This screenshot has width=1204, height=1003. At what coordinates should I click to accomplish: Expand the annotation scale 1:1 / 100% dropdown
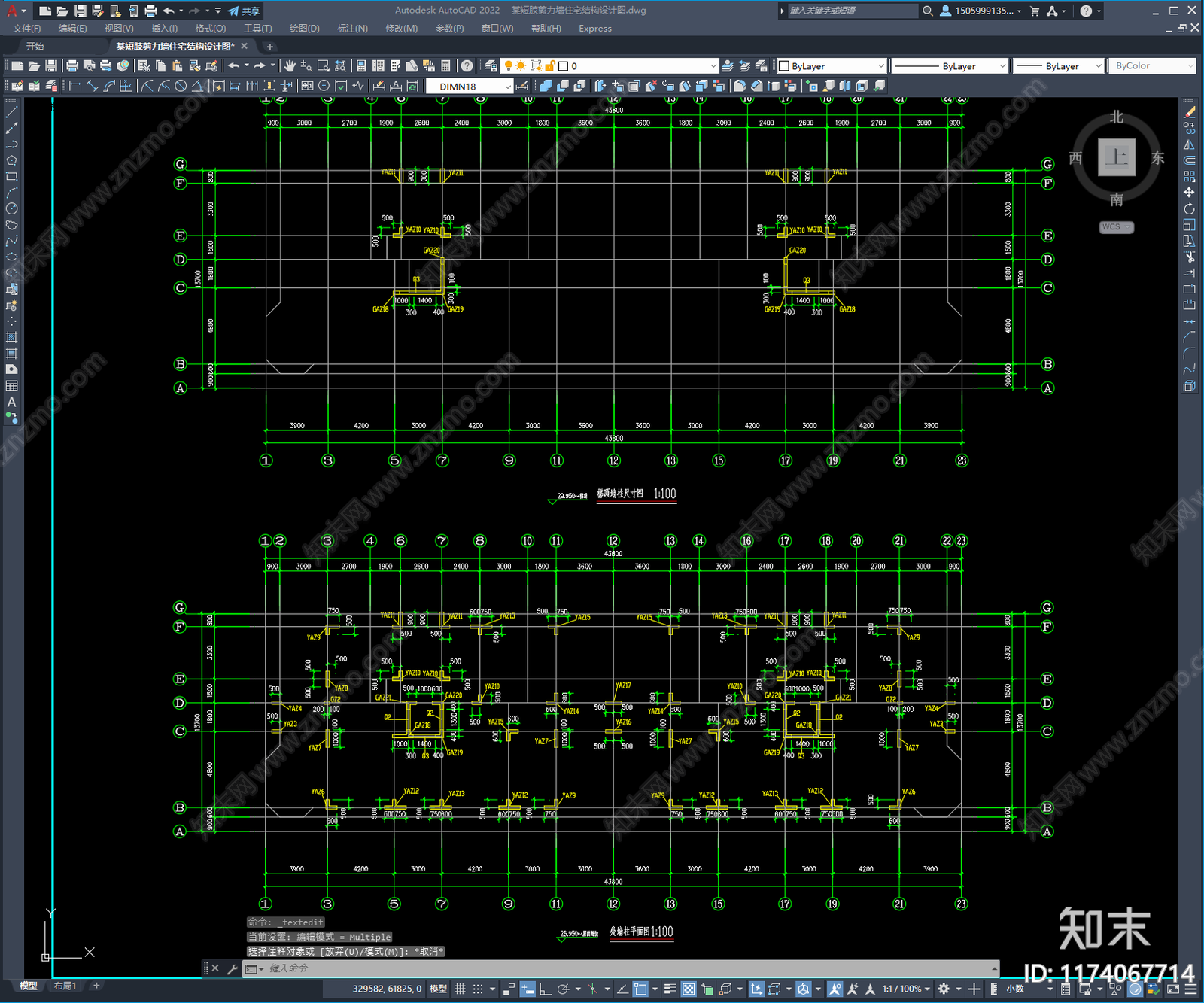tap(906, 989)
